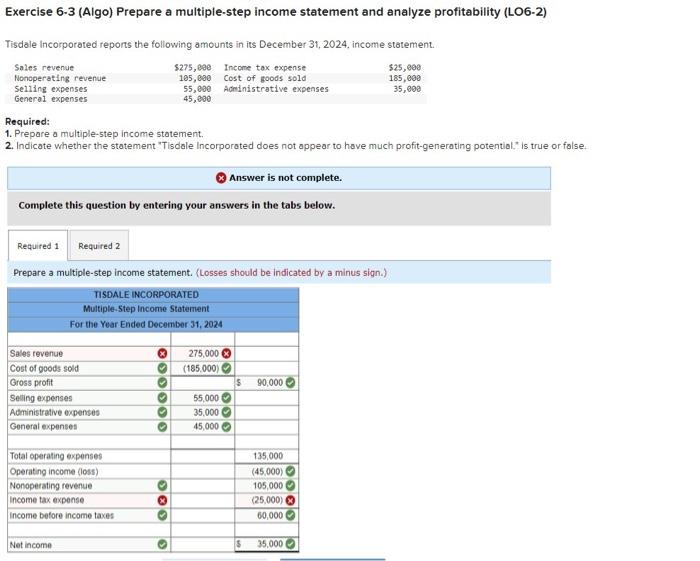Click green check next to 105,000 value
Viewport: 700px width, 561px height.
[x=290, y=485]
